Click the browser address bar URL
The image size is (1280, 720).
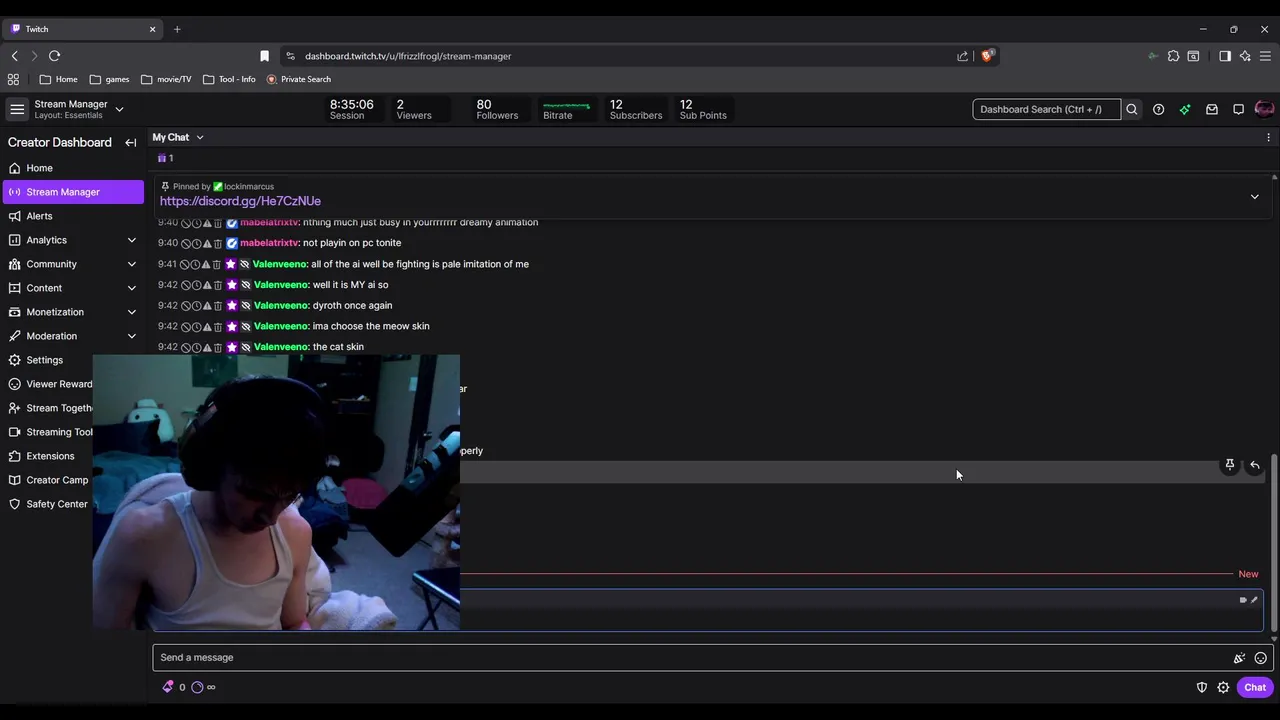[408, 56]
